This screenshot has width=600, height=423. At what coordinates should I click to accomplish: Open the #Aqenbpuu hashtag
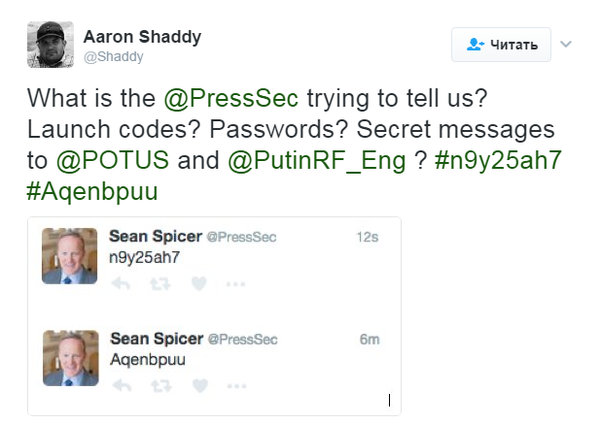pos(91,189)
